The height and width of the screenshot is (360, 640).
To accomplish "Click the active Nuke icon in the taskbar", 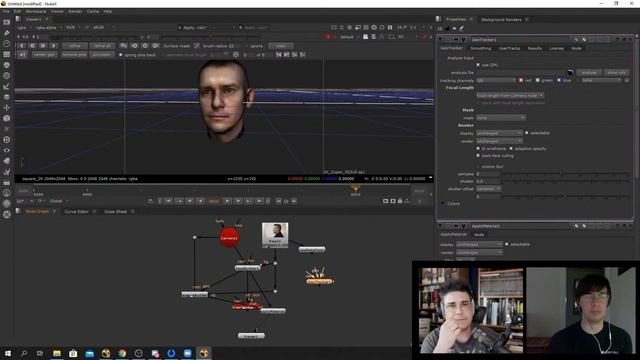I will pos(204,353).
